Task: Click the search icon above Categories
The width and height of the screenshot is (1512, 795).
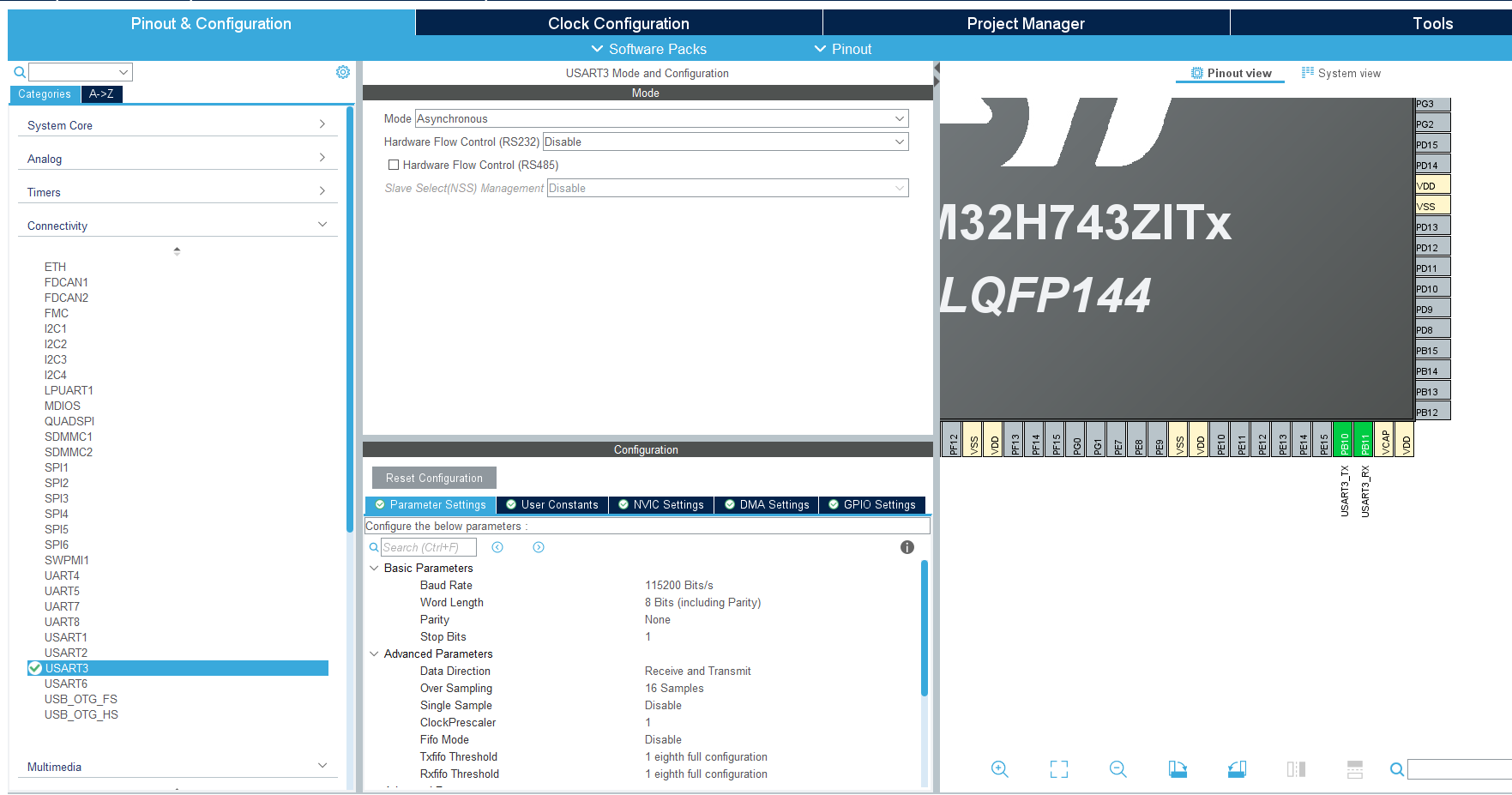Action: coord(19,71)
